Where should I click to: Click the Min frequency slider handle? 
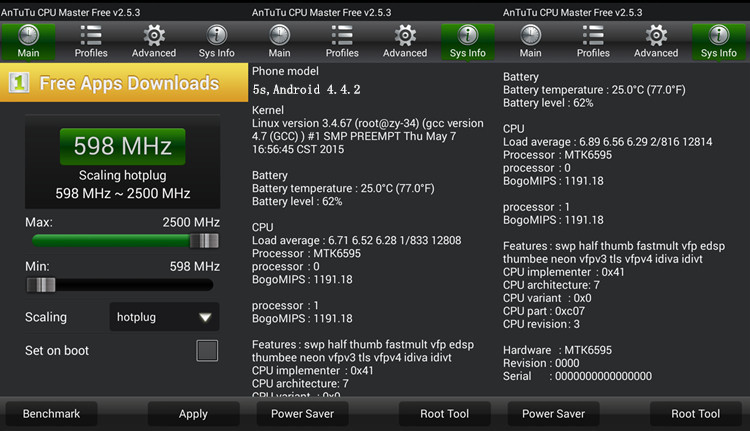point(41,285)
